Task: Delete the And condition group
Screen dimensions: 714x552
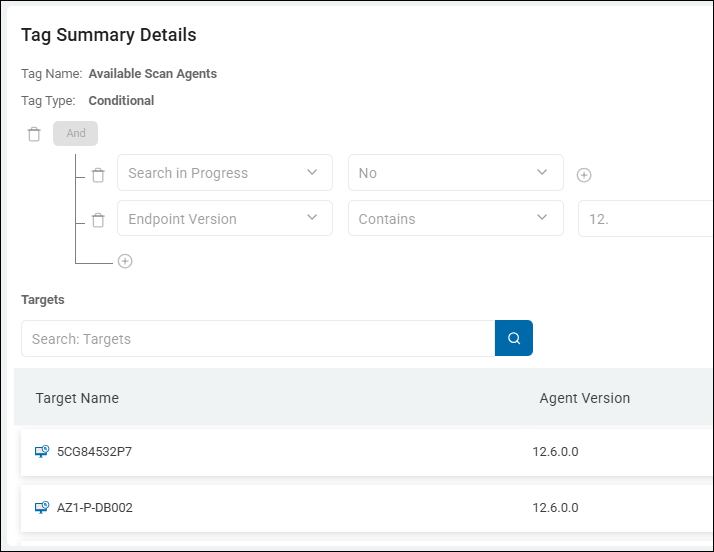Action: click(34, 134)
